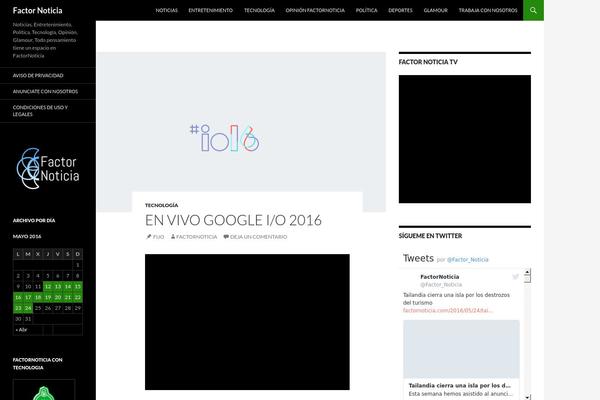Click the pin icon next to FIJO
This screenshot has height=400, width=600.
[148, 237]
